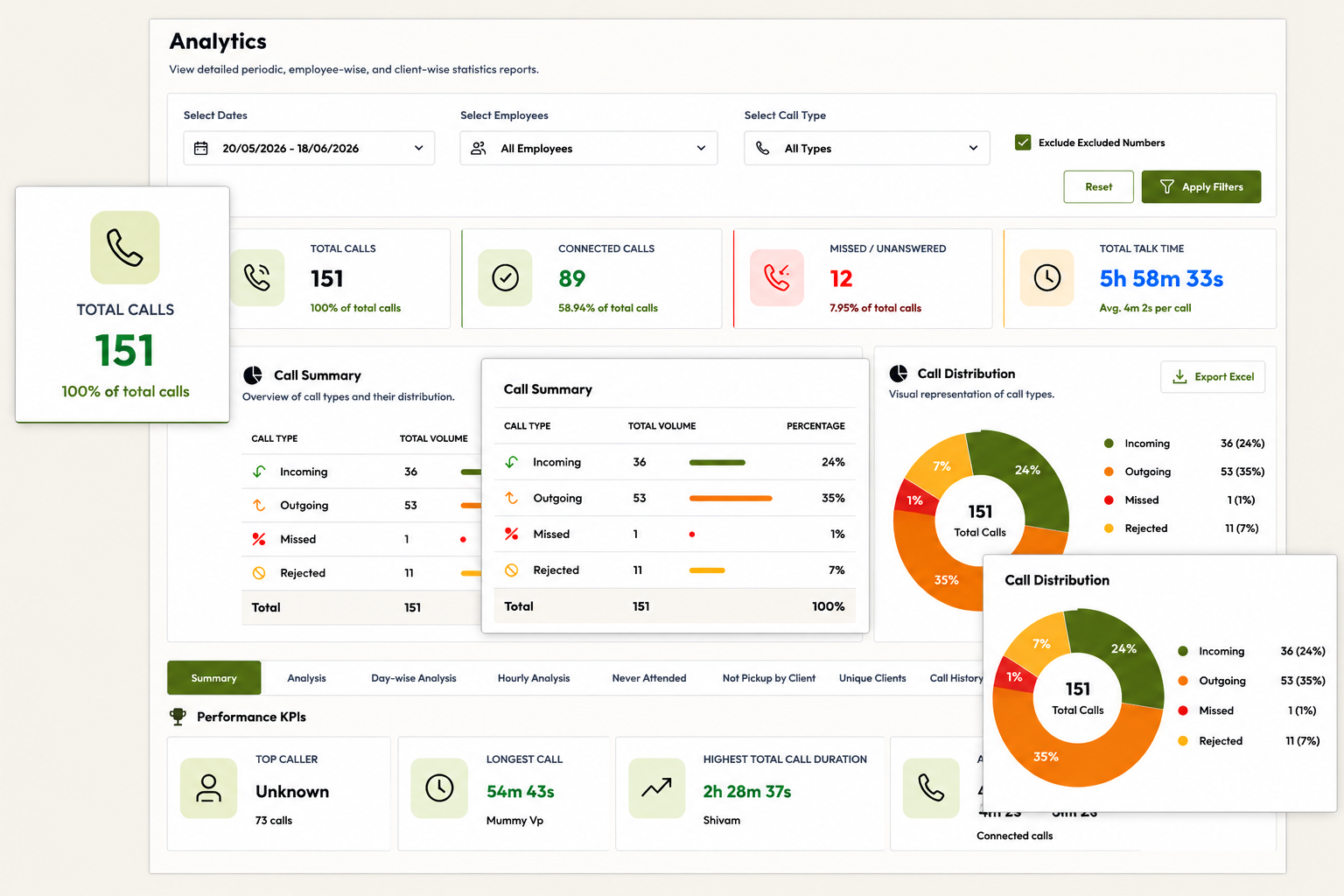The width and height of the screenshot is (1344, 896).
Task: Click the Reset button
Action: click(1099, 186)
